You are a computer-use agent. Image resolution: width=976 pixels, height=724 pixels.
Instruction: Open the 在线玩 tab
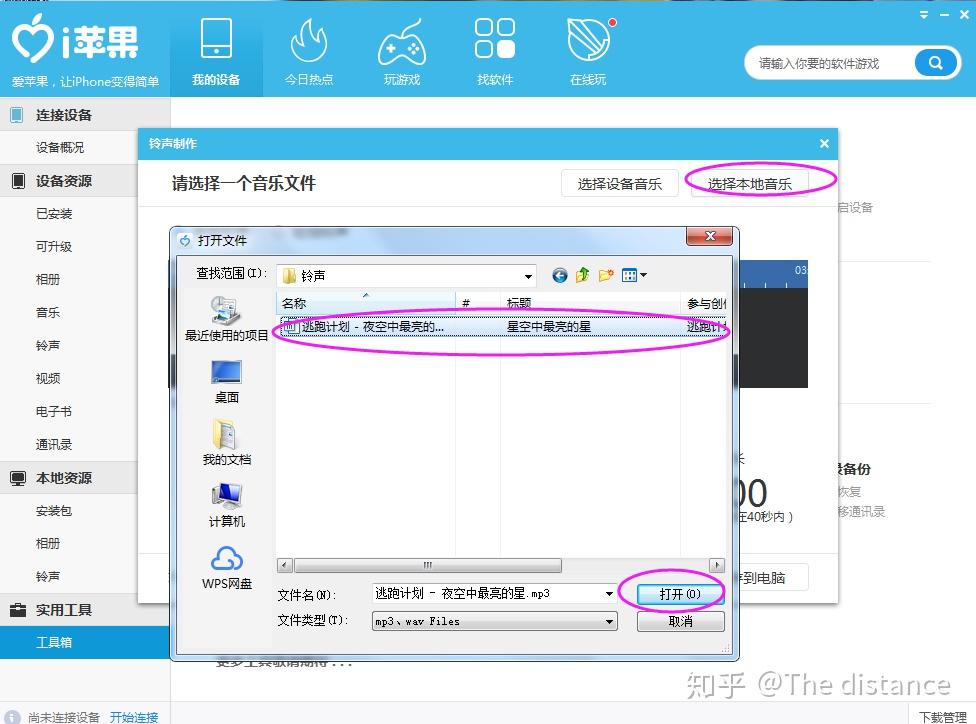(588, 51)
